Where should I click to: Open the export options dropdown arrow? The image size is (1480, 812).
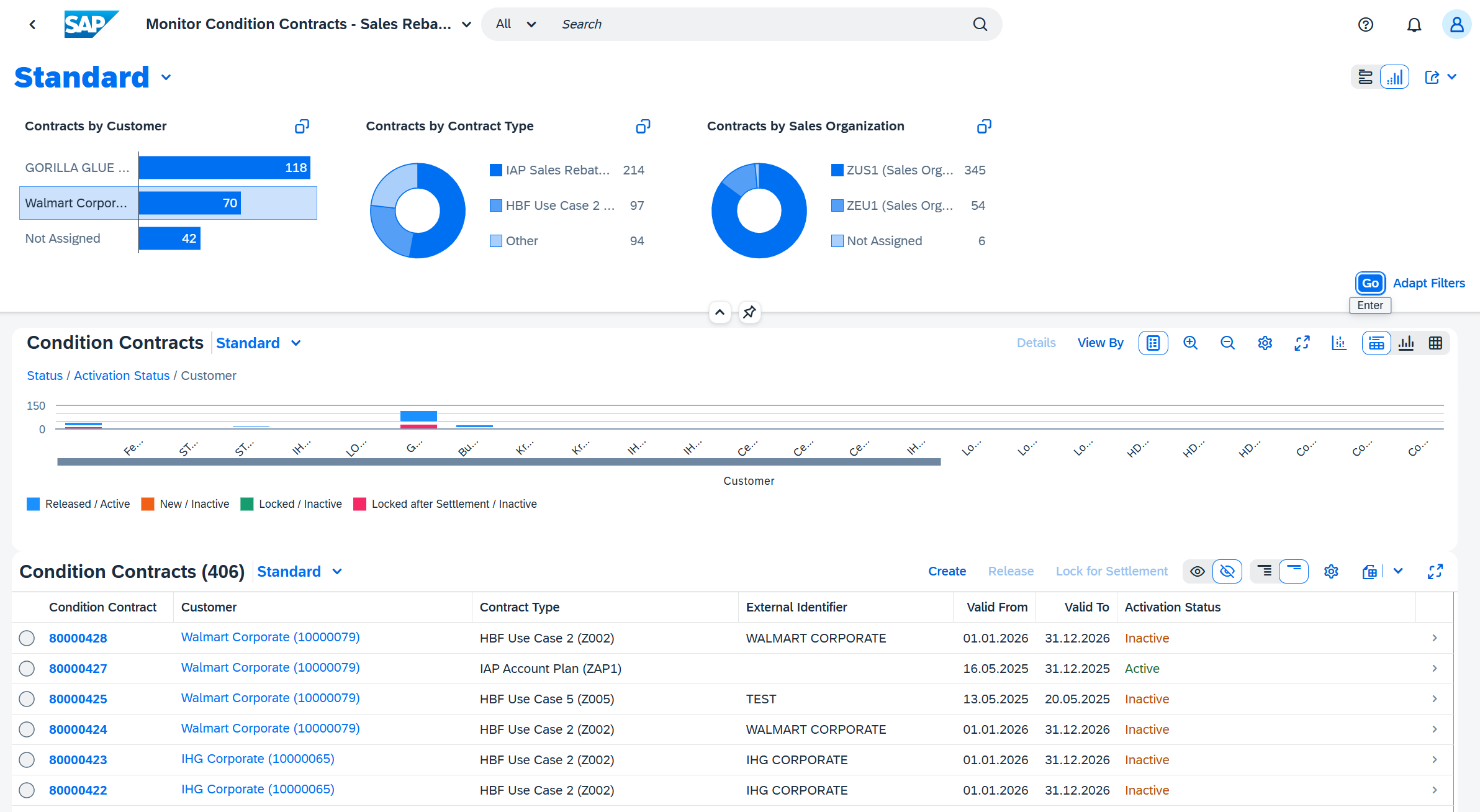click(x=1397, y=572)
